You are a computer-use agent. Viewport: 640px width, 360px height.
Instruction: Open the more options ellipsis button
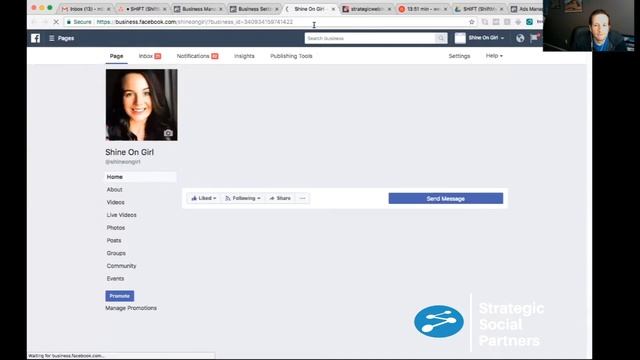click(x=302, y=198)
